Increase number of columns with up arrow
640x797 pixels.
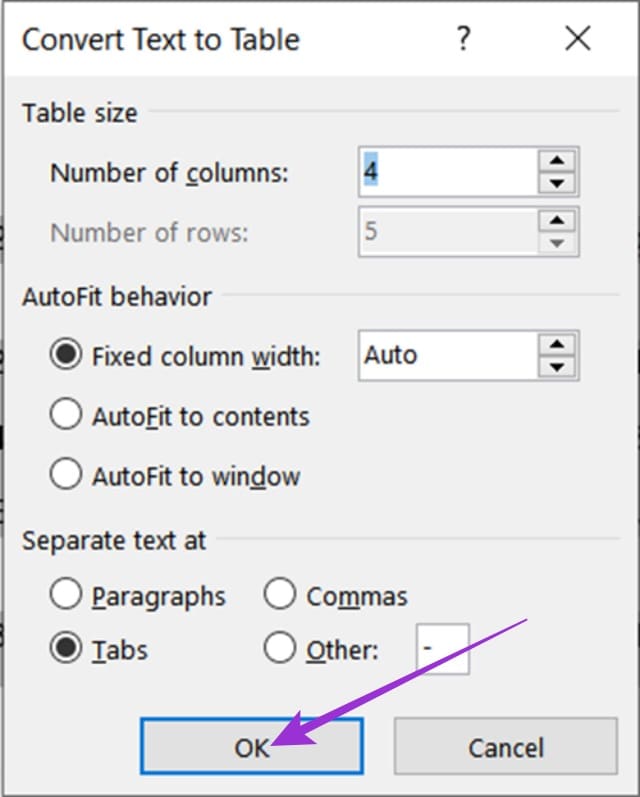point(557,161)
